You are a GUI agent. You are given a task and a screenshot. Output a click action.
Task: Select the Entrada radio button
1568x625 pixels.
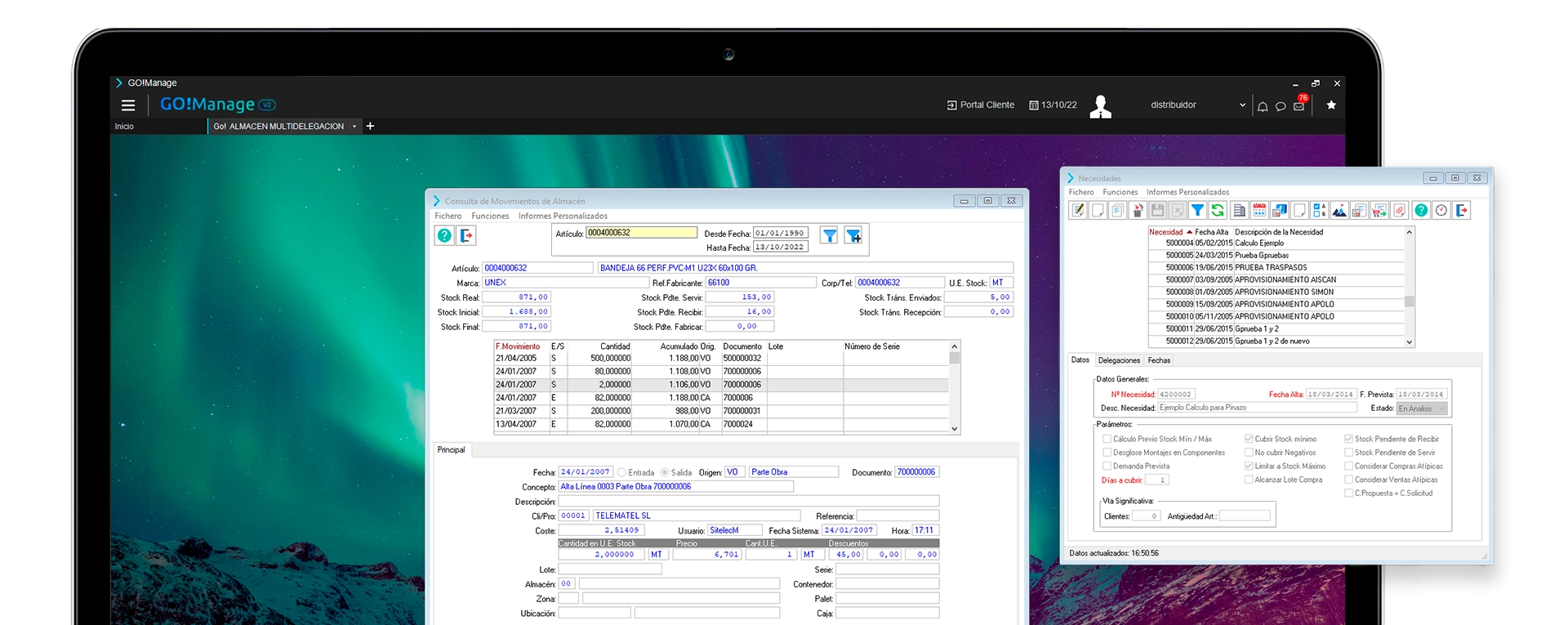(x=621, y=472)
